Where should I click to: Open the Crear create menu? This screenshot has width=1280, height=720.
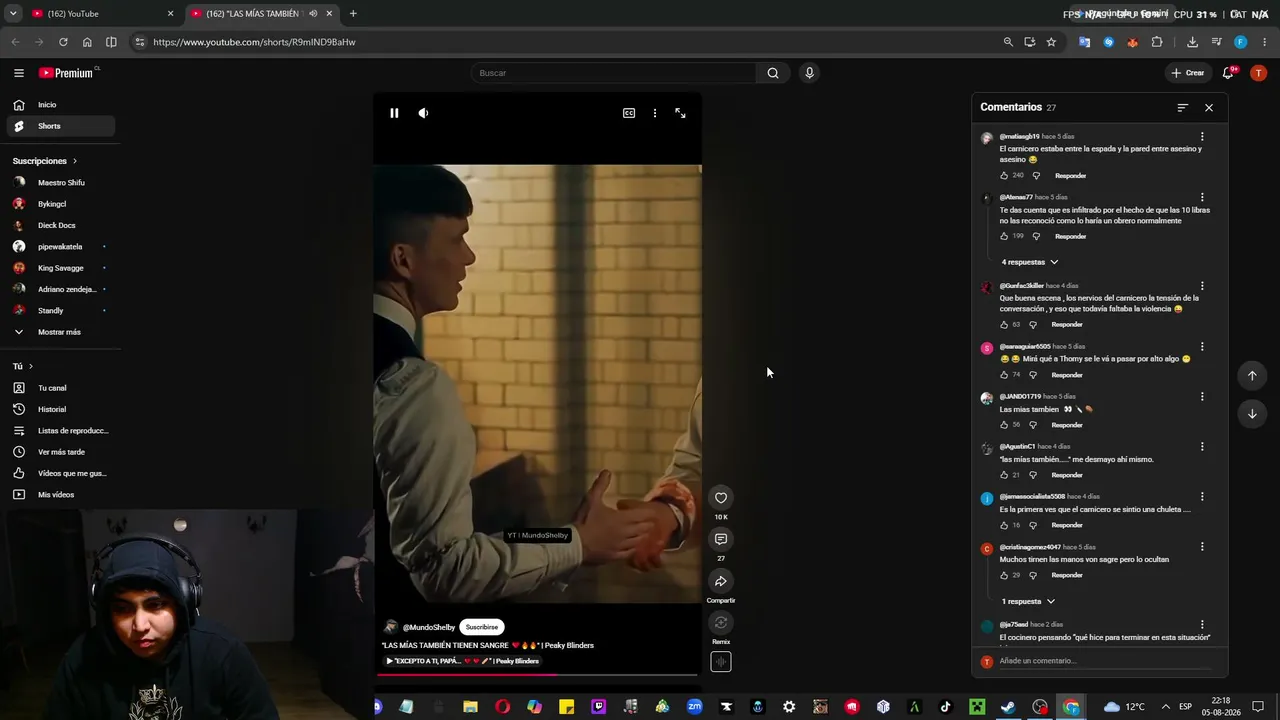(1188, 73)
